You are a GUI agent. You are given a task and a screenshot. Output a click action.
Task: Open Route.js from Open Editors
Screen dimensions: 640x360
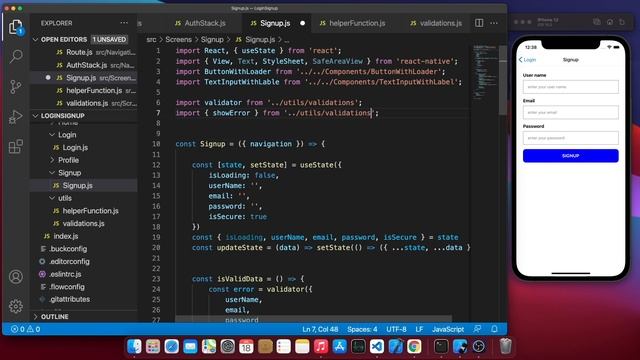[x=84, y=52]
